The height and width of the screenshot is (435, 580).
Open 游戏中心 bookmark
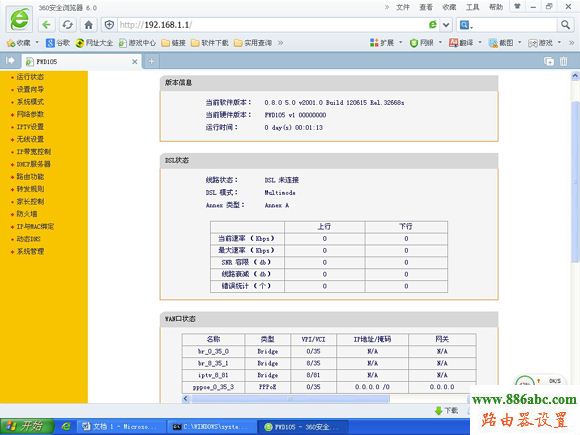pyautogui.click(x=137, y=43)
